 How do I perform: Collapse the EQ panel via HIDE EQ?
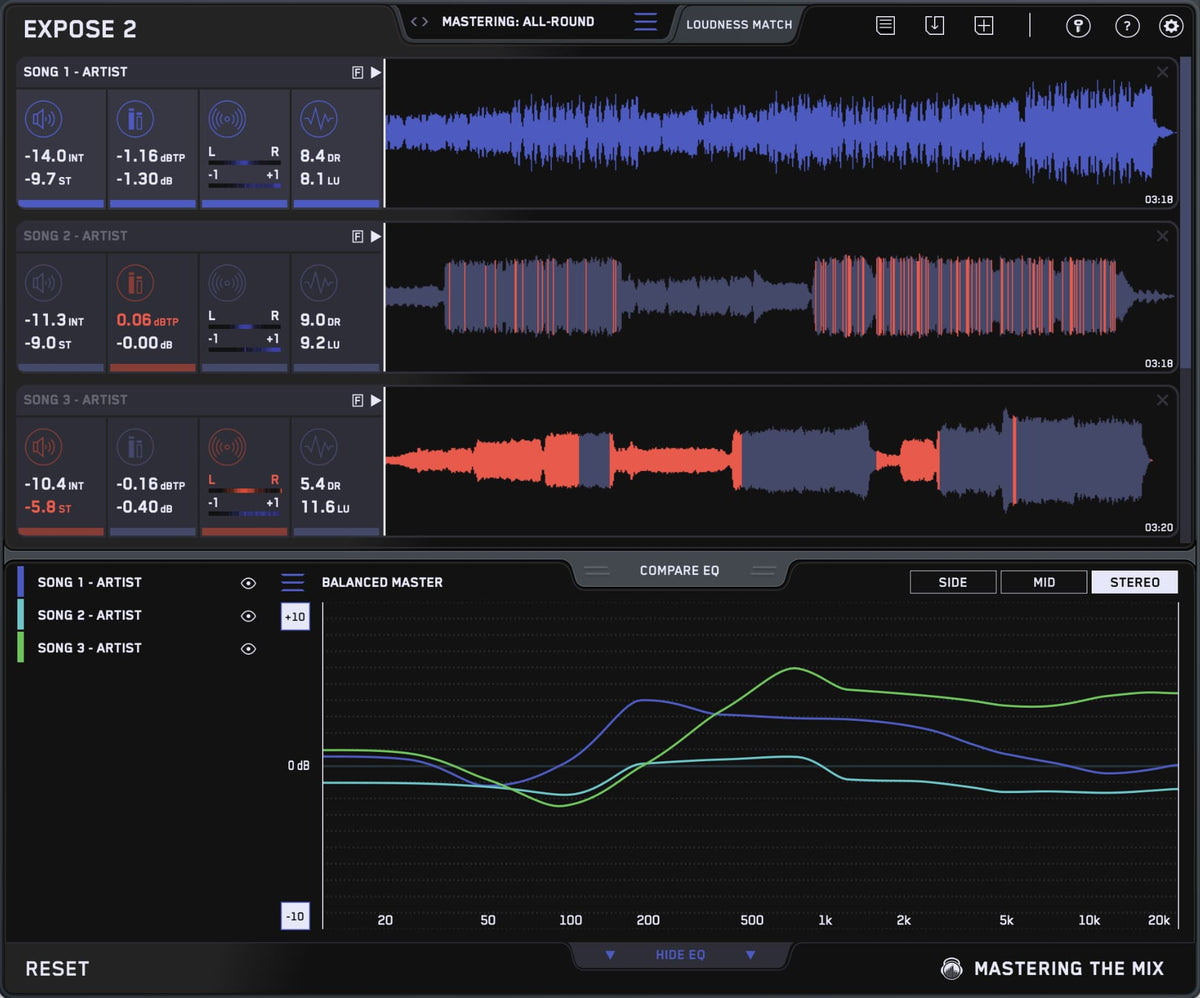pyautogui.click(x=680, y=955)
